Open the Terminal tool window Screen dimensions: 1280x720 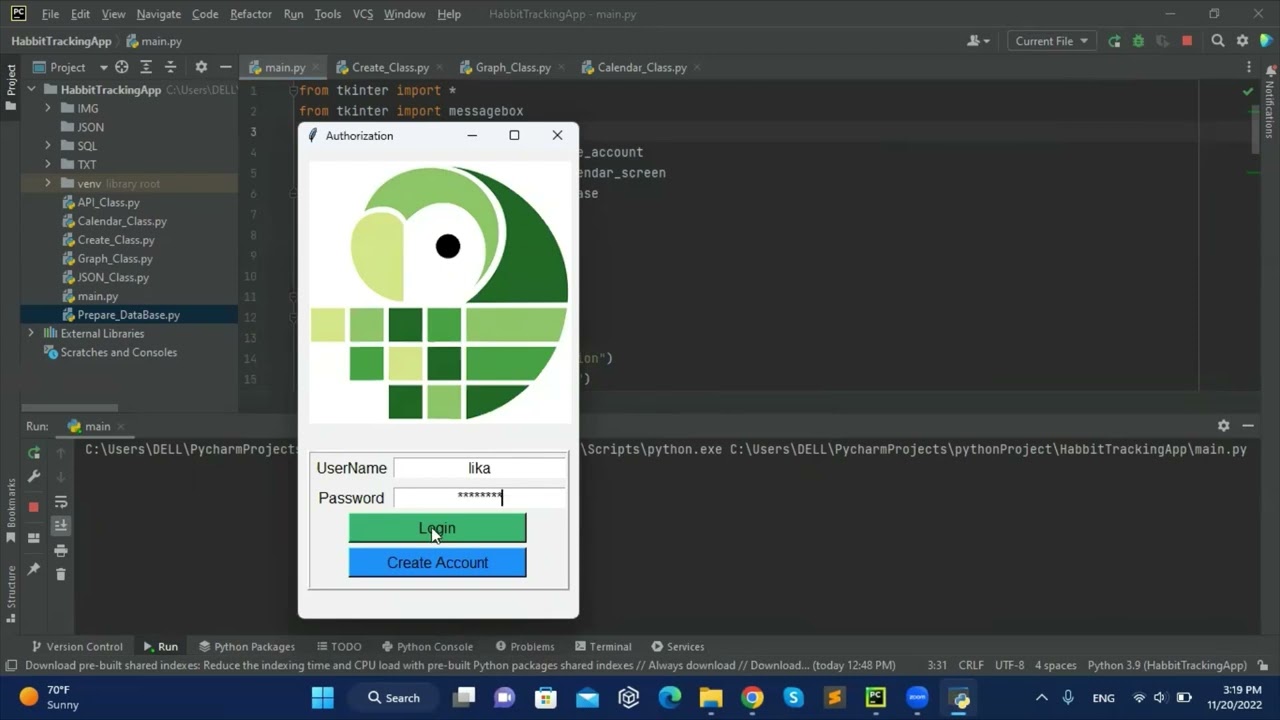click(x=602, y=646)
